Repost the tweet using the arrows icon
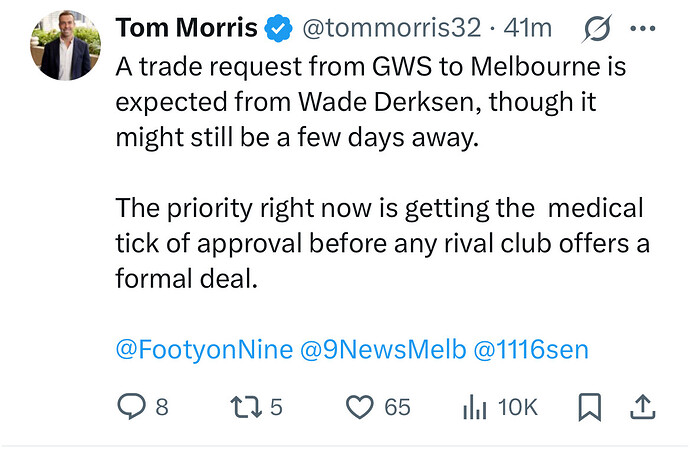 [244, 407]
